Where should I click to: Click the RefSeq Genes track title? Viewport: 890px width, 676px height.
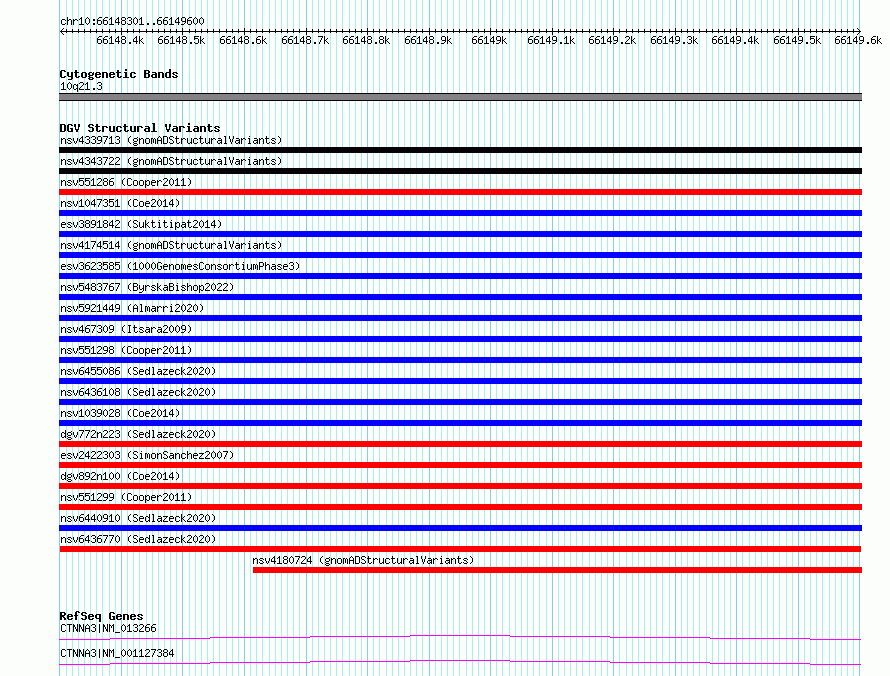(x=102, y=616)
